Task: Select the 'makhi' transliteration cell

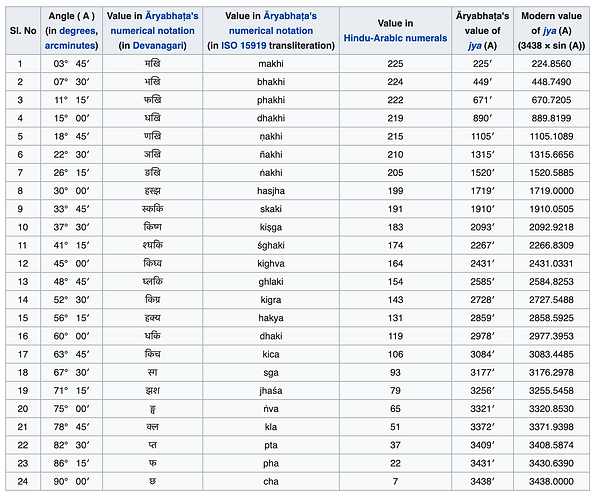Action: pos(271,64)
